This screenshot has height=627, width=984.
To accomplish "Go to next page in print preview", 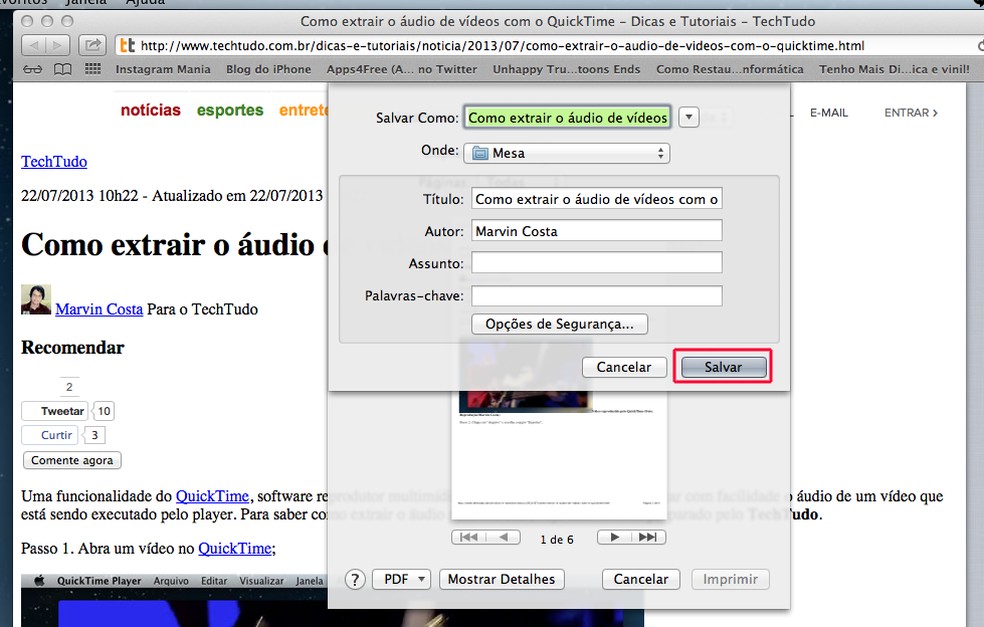I will (614, 537).
